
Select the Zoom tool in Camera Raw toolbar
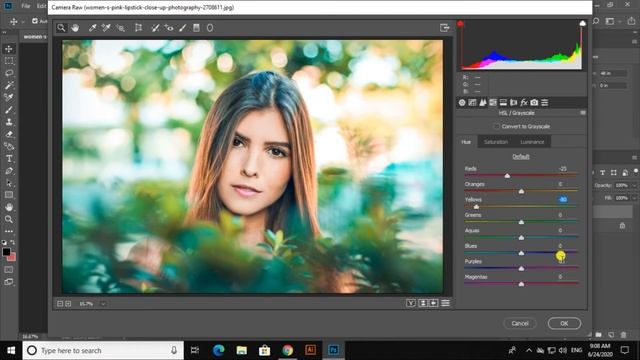pos(61,28)
